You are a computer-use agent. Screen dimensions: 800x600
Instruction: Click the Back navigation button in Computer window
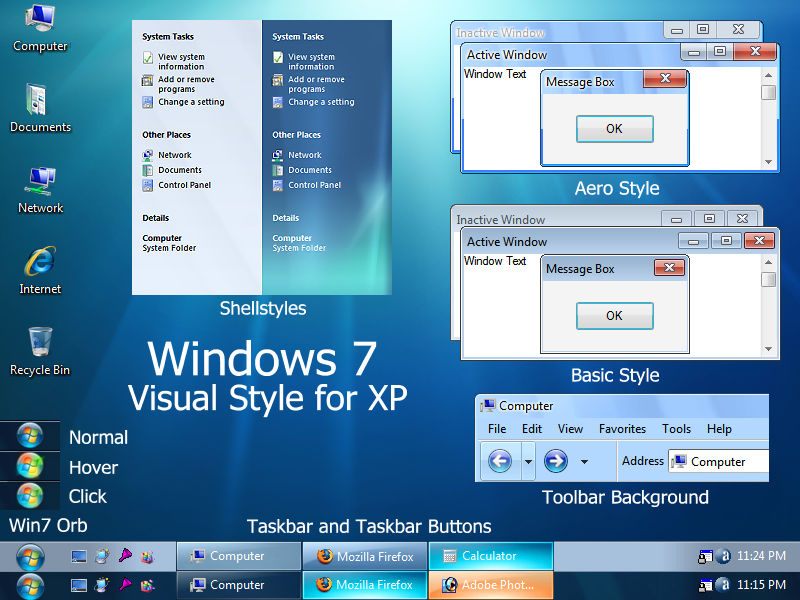500,461
